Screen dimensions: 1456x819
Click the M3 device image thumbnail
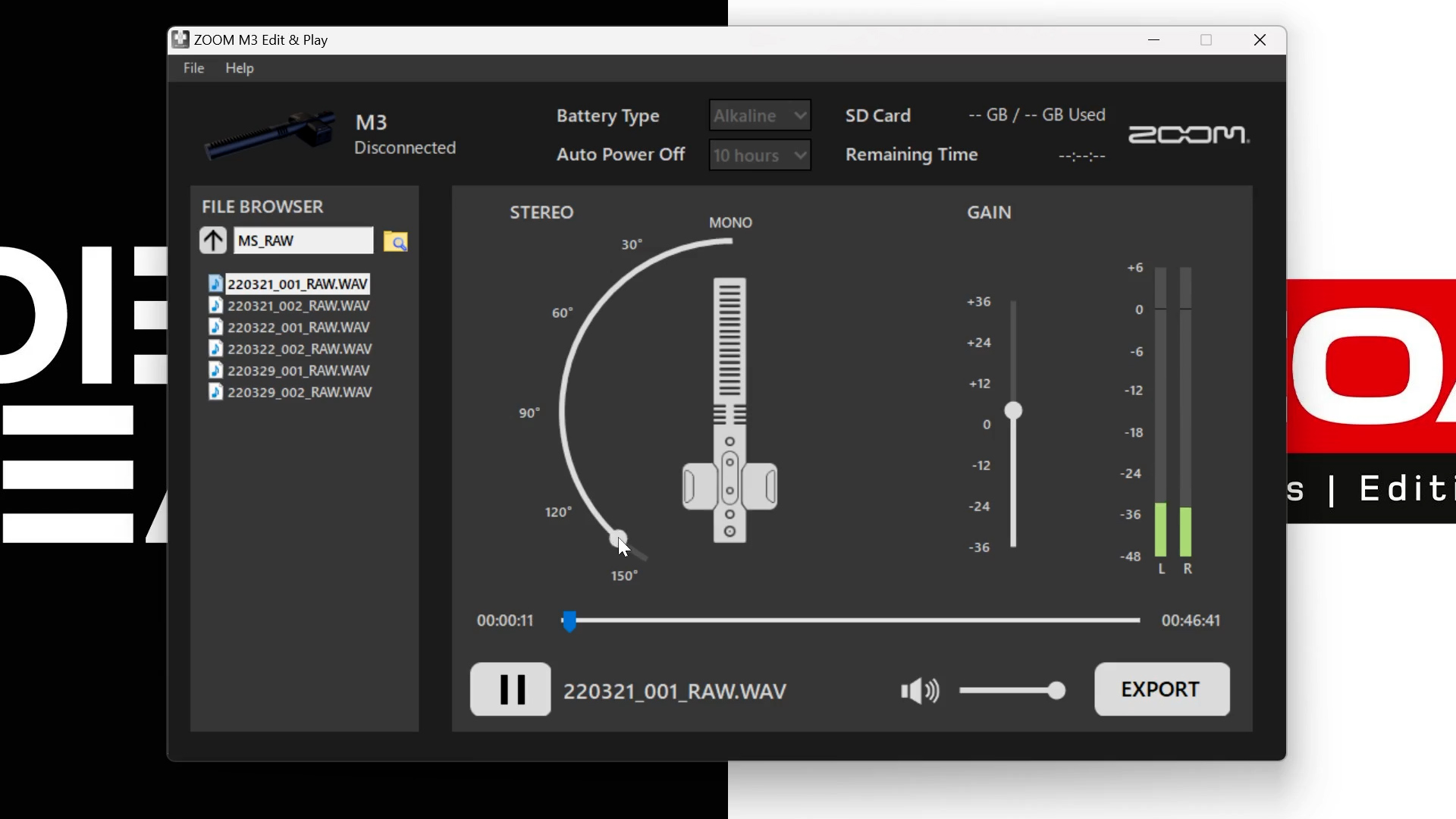(x=269, y=135)
